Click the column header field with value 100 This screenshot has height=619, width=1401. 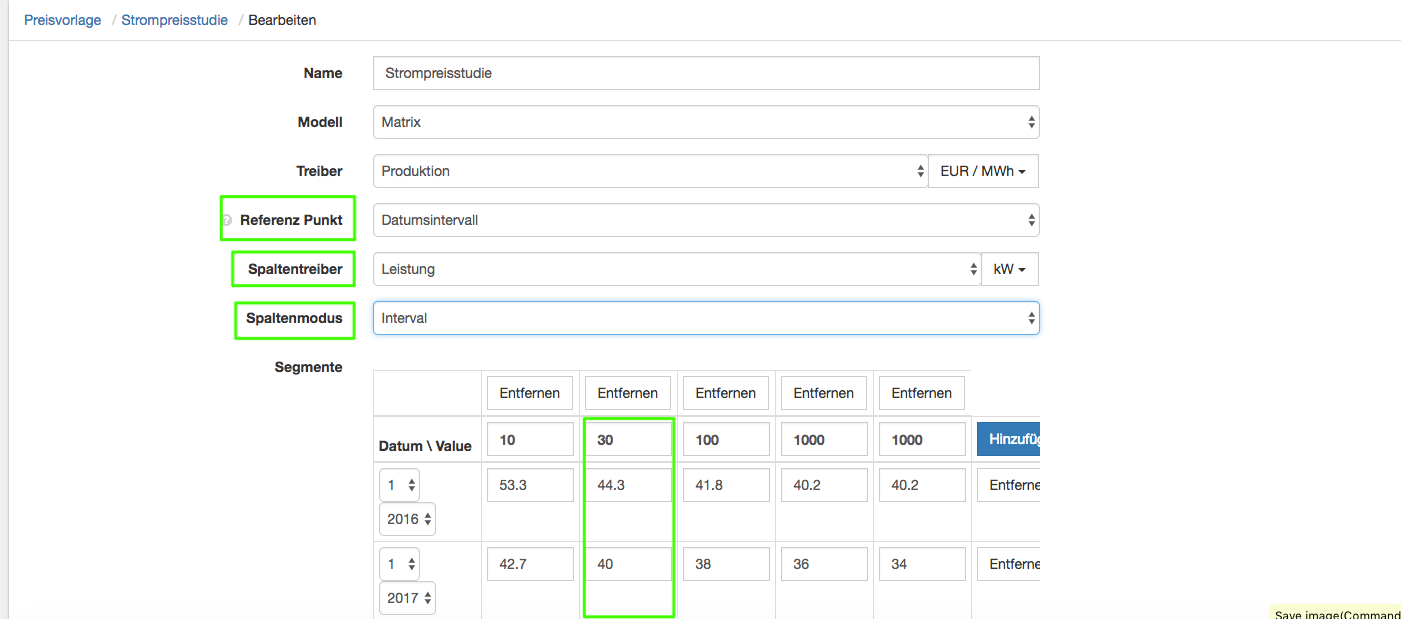coord(726,440)
